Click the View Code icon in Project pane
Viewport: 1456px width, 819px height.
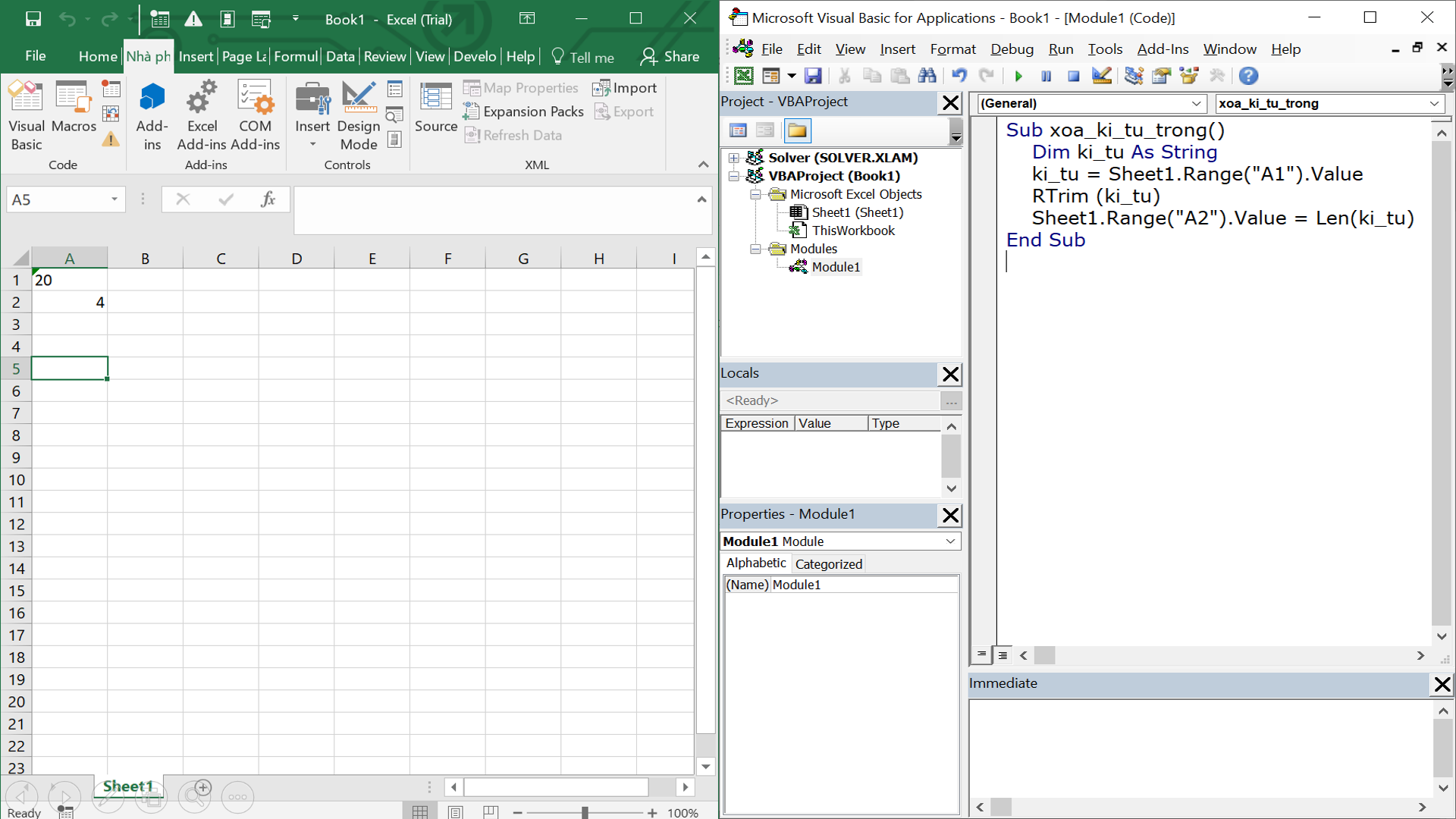point(738,130)
